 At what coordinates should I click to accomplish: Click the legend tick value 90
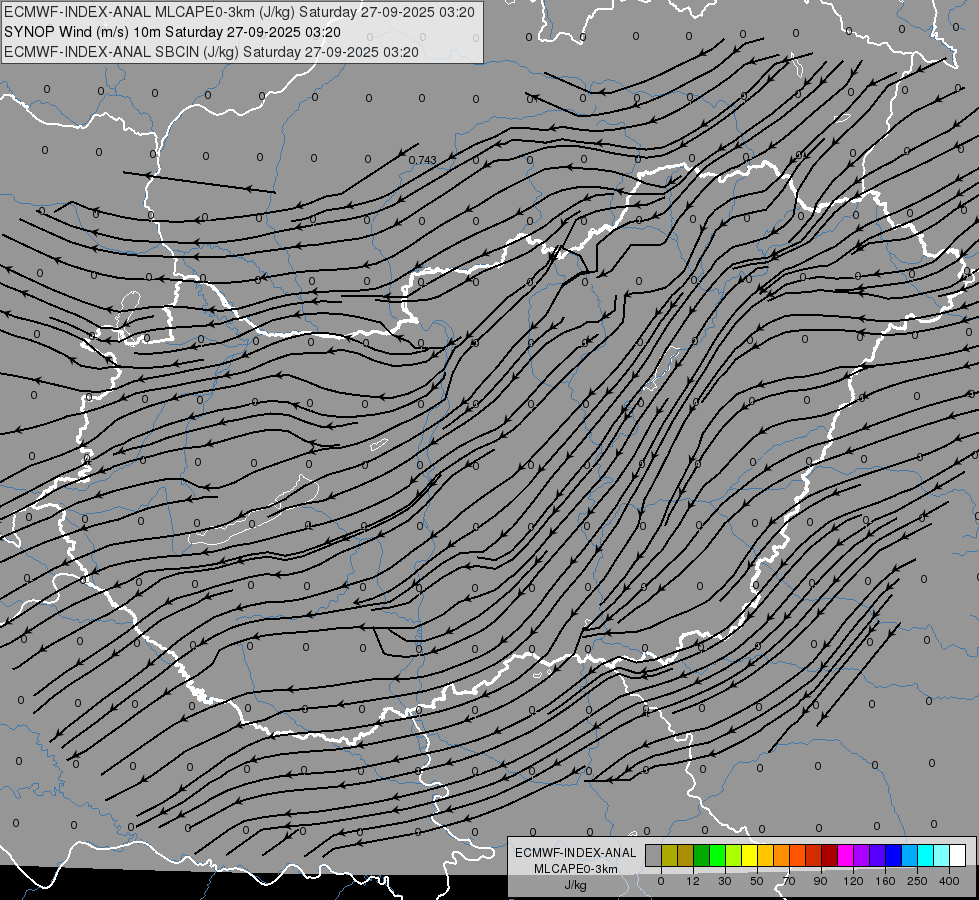point(820,881)
